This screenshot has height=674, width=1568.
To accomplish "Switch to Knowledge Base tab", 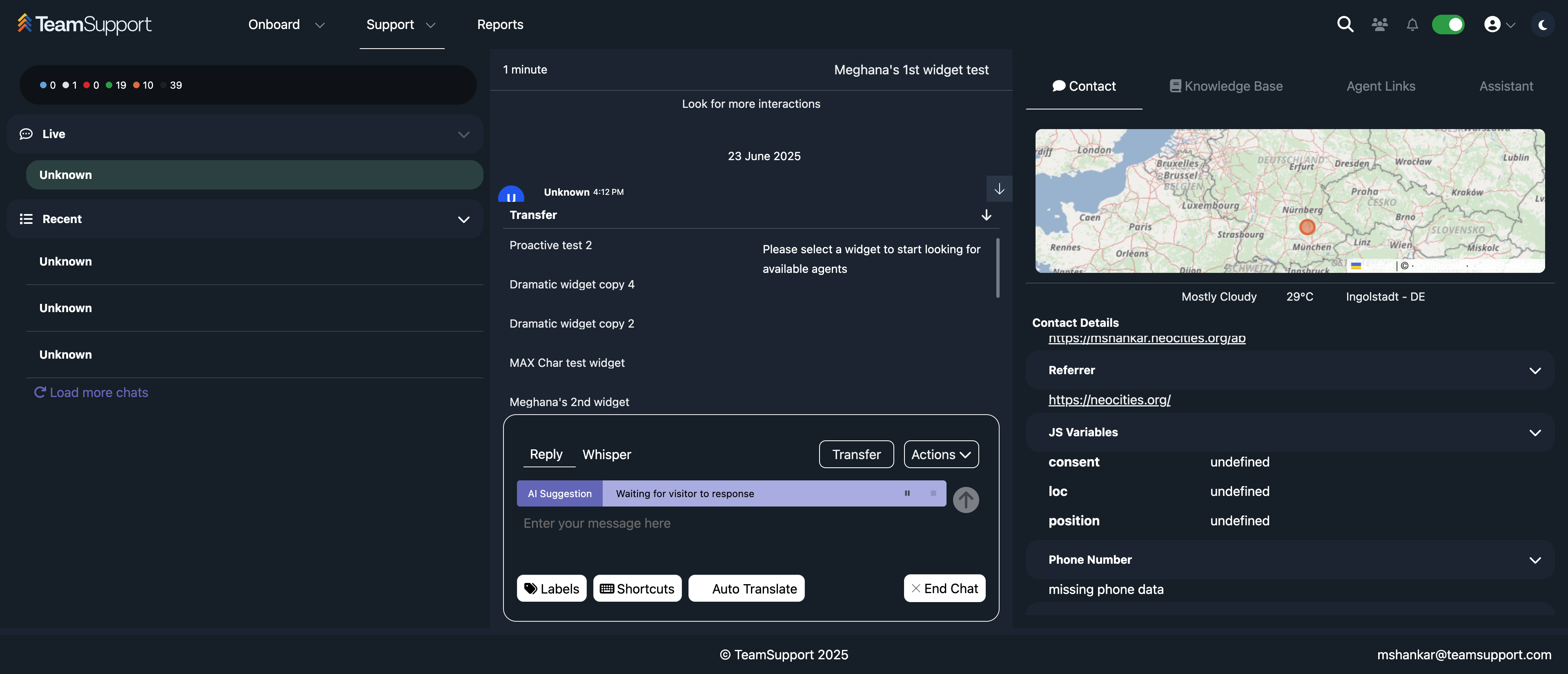I will click(1226, 86).
